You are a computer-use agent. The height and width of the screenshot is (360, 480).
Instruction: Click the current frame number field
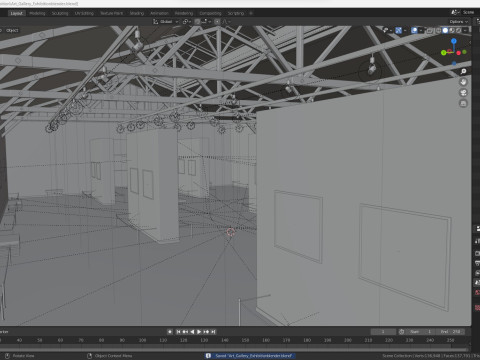[383, 332]
